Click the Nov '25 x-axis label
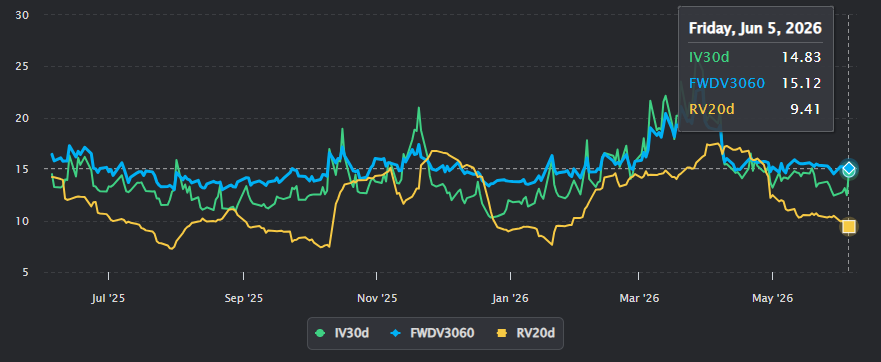The height and width of the screenshot is (362, 881). point(376,298)
